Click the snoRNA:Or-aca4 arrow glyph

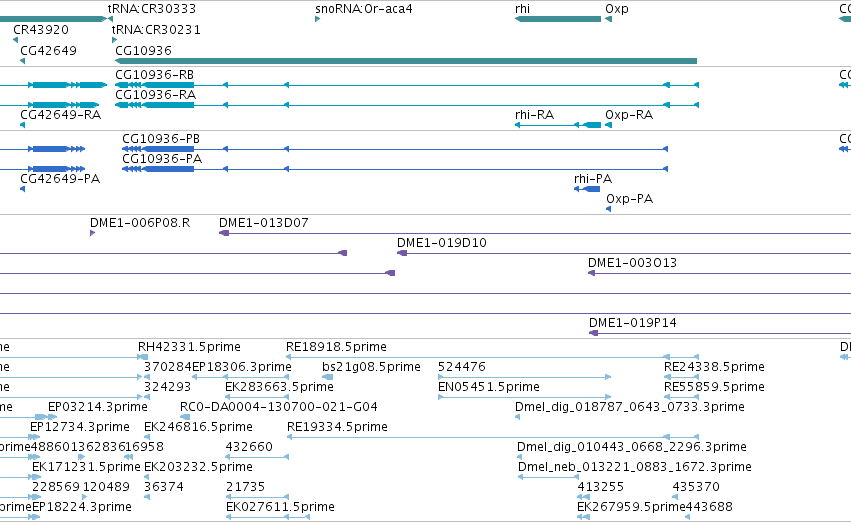pos(317,20)
